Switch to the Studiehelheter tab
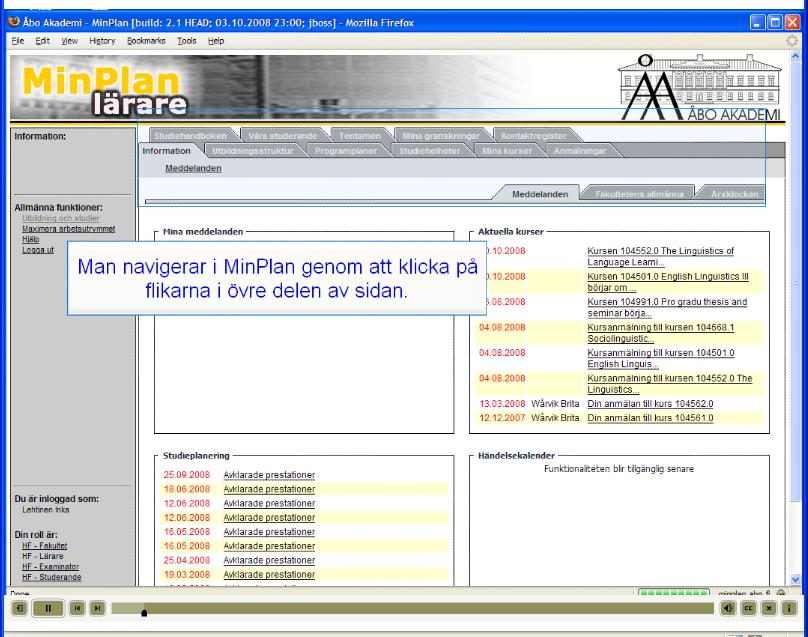The width and height of the screenshot is (808, 637). [x=429, y=150]
